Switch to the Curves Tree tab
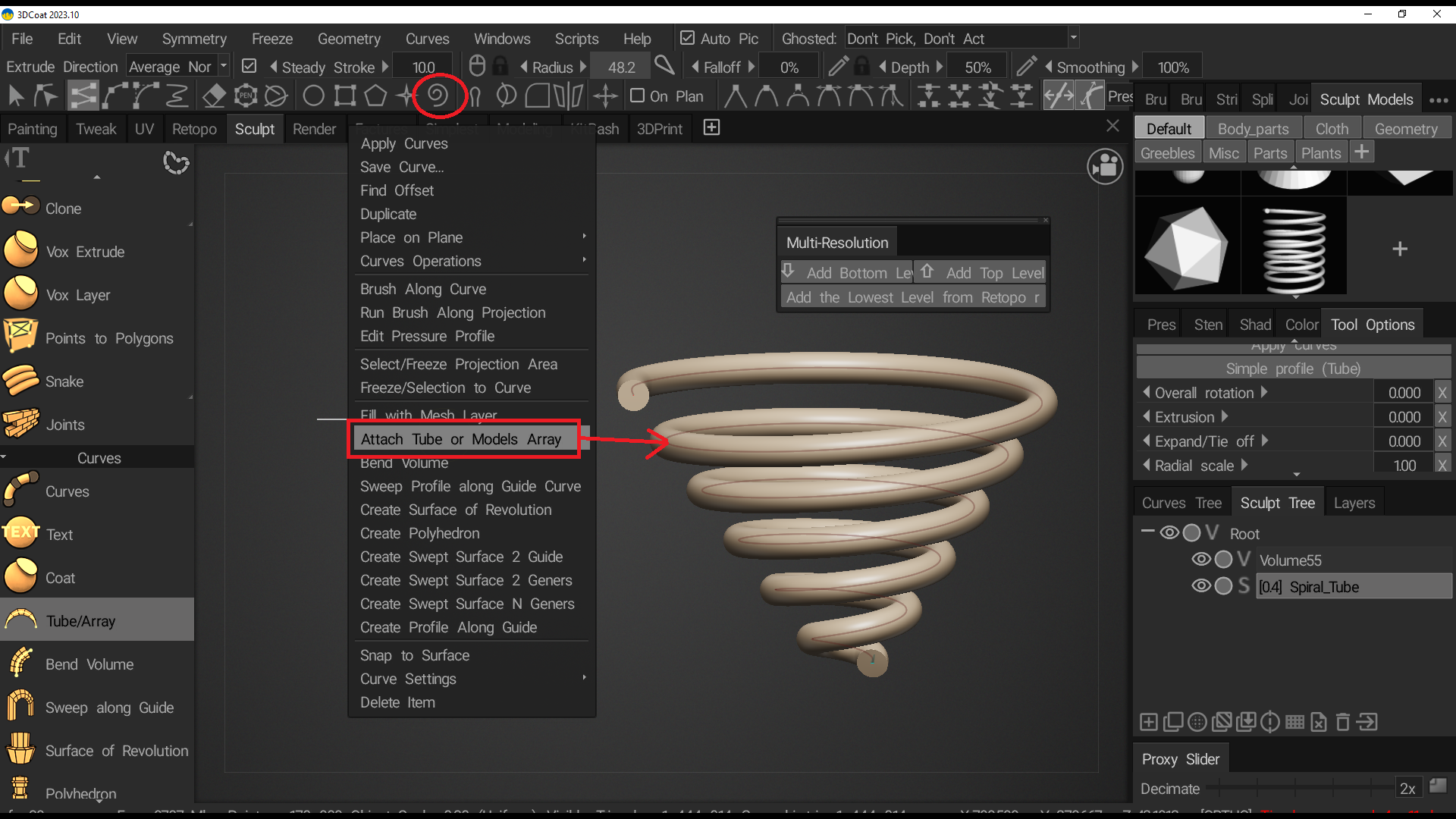Viewport: 1456px width, 819px height. click(1181, 503)
